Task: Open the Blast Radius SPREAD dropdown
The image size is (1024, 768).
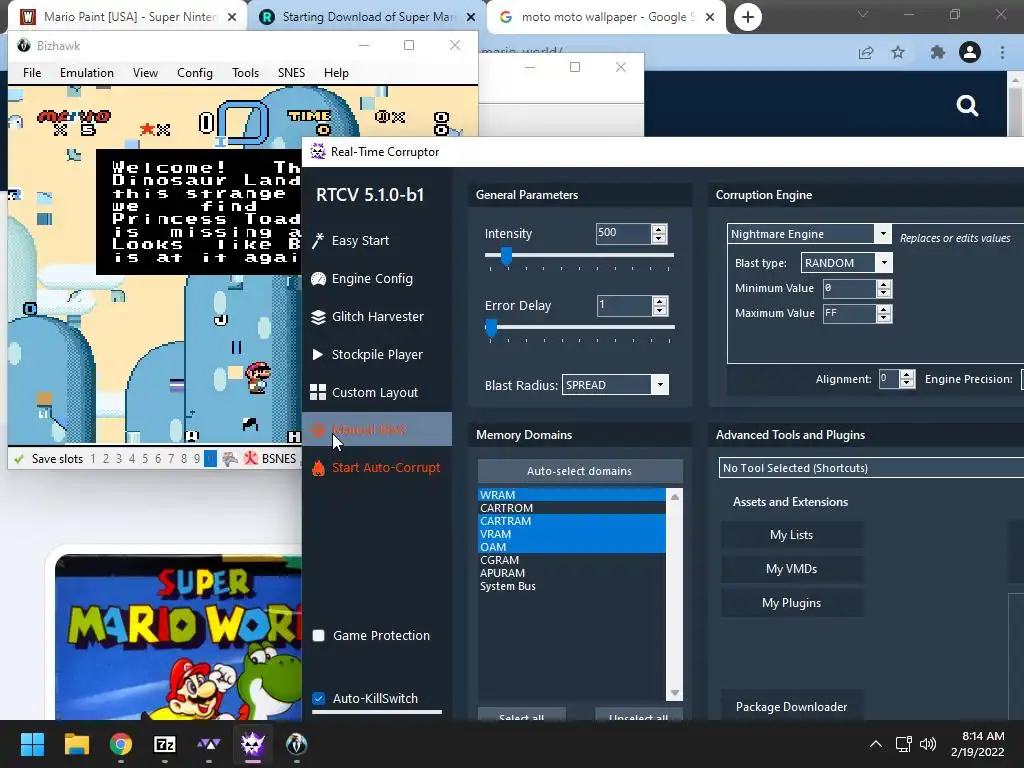Action: coord(660,385)
